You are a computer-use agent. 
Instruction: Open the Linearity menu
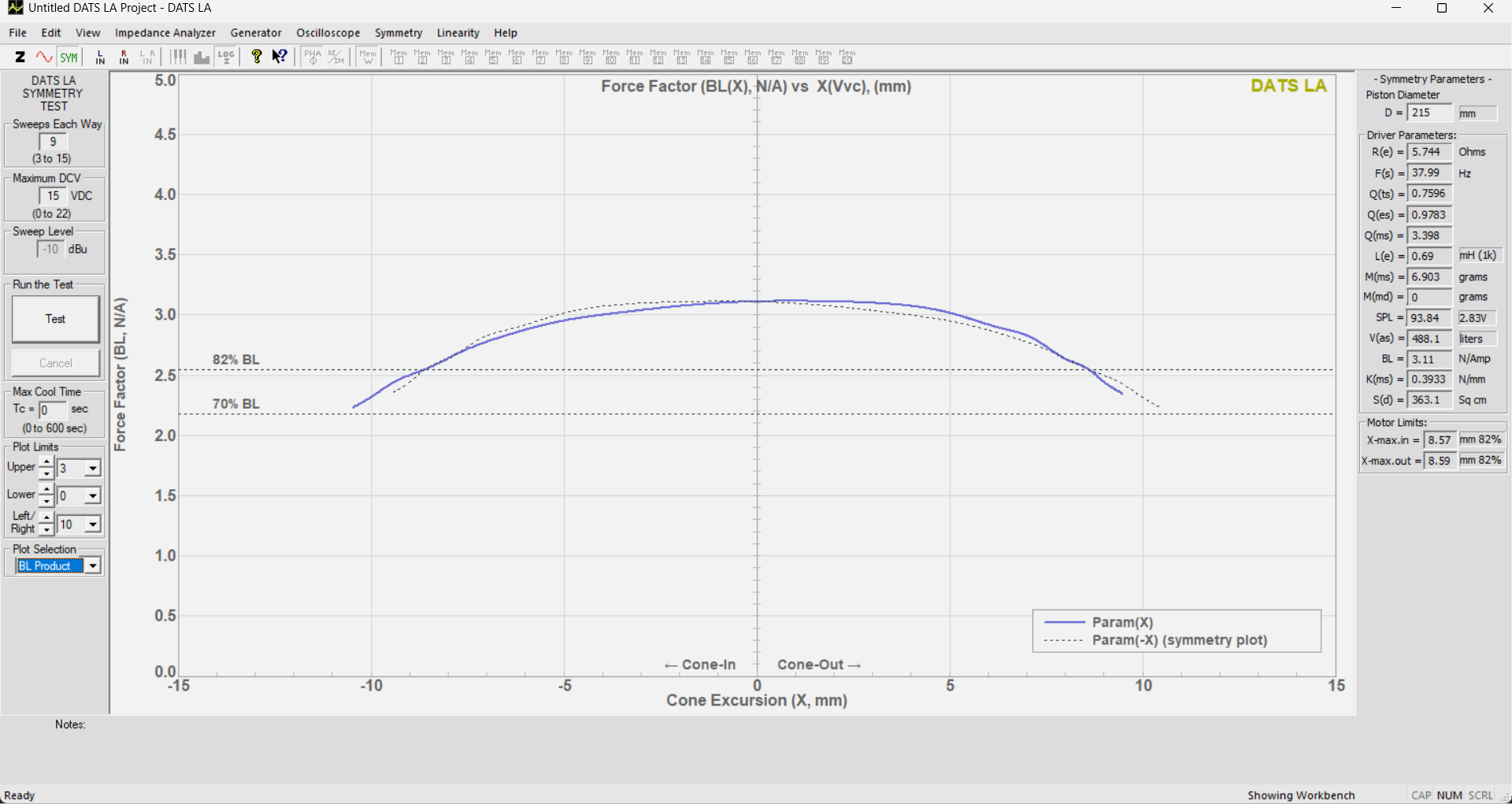[x=458, y=33]
